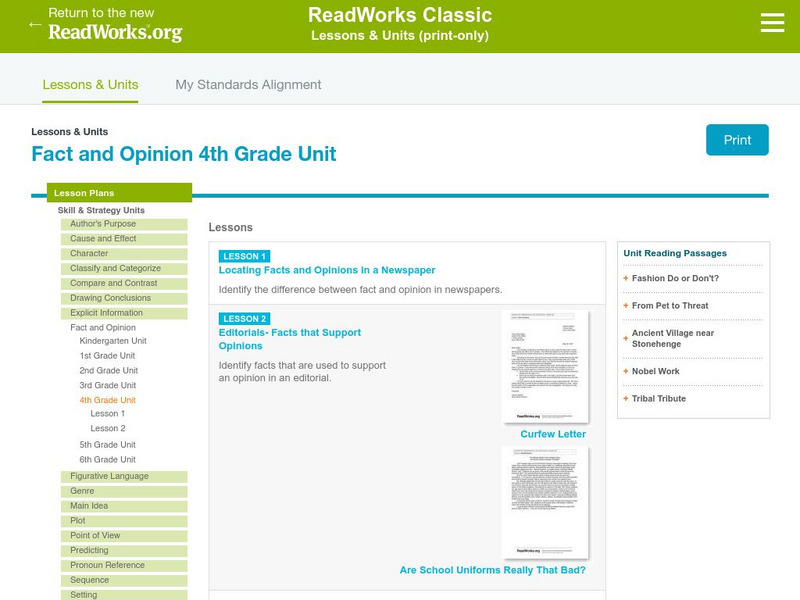Switch to the Lessons & Units tab

coord(90,85)
